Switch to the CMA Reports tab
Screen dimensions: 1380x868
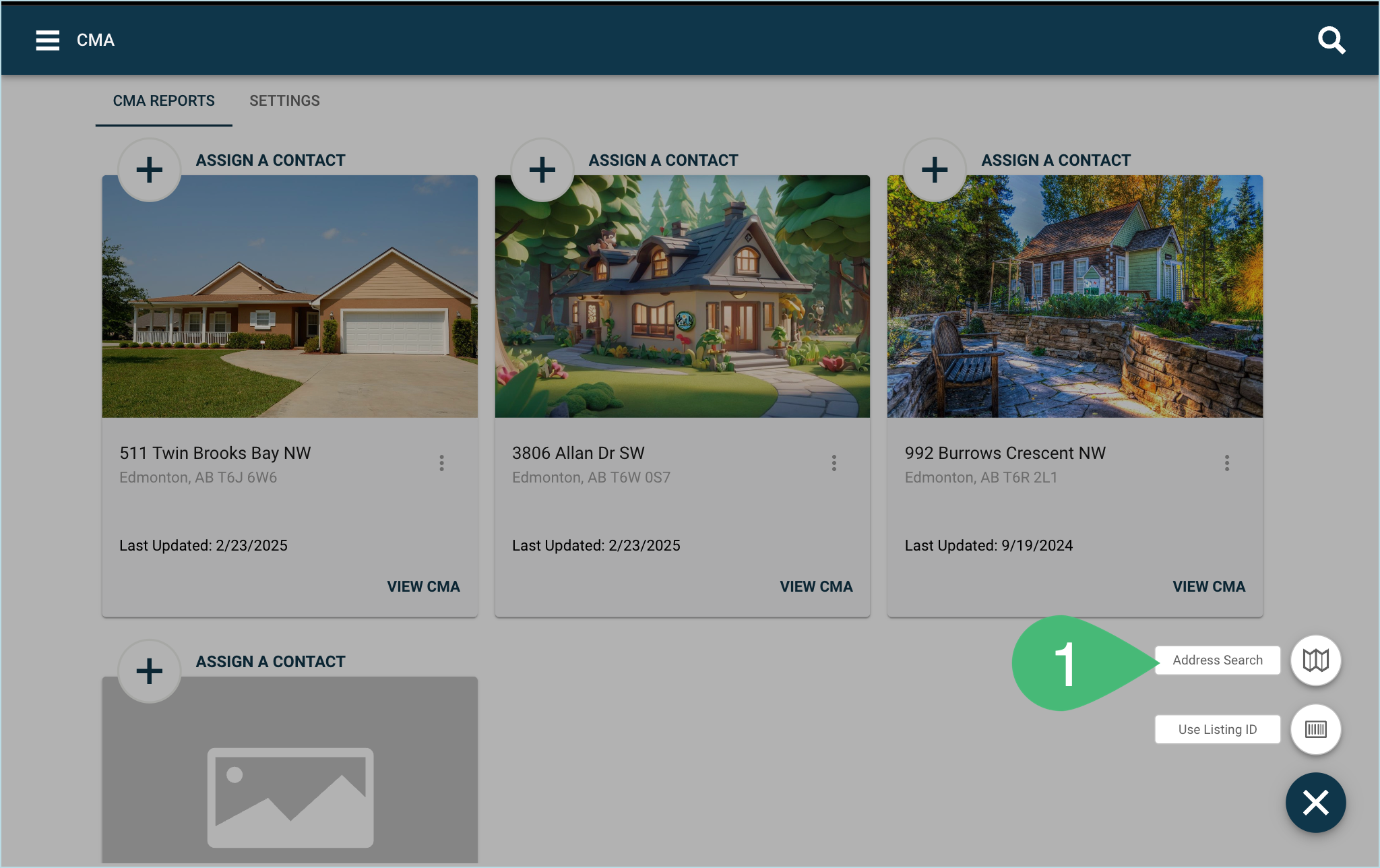coord(164,101)
